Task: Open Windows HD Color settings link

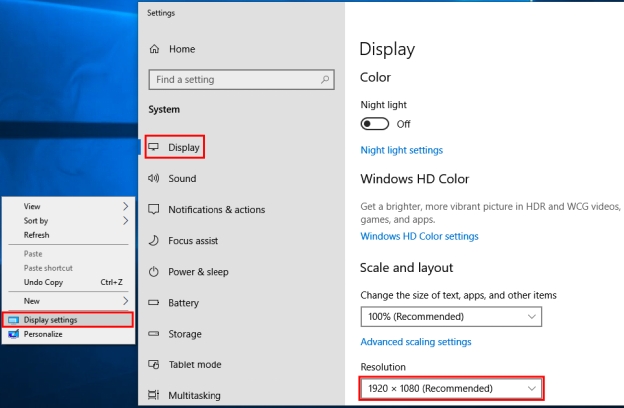Action: pos(419,236)
